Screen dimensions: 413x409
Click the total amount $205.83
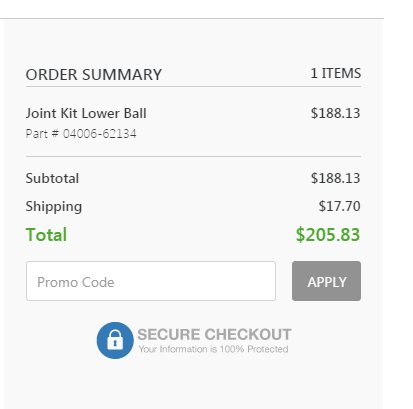point(328,235)
